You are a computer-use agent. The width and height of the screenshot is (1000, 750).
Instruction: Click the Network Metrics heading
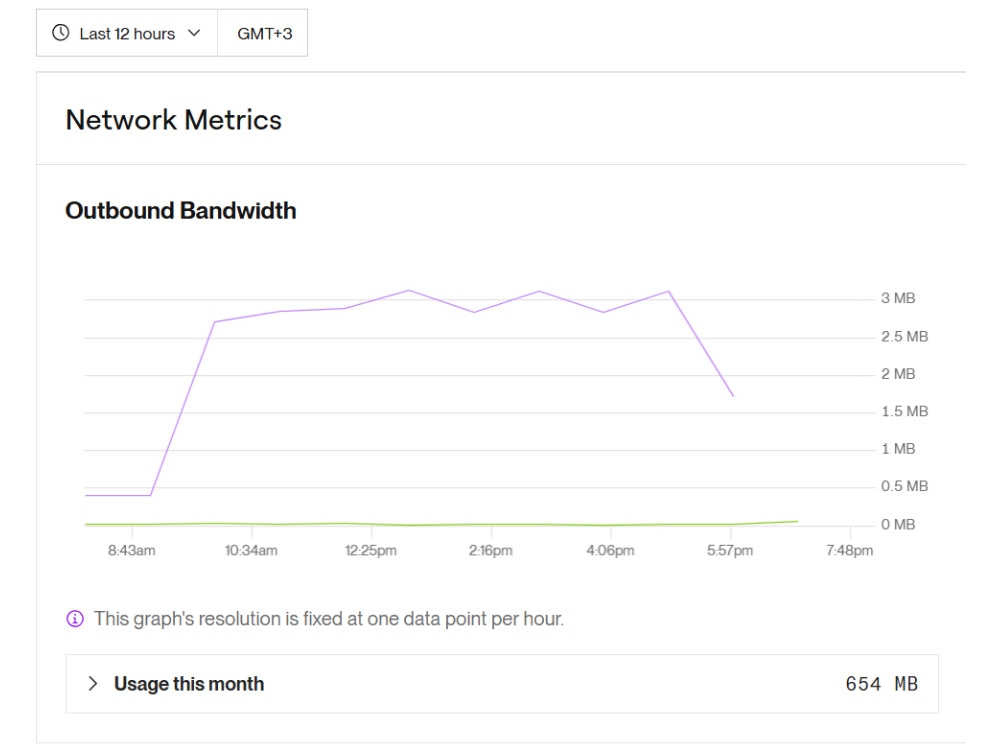(173, 120)
